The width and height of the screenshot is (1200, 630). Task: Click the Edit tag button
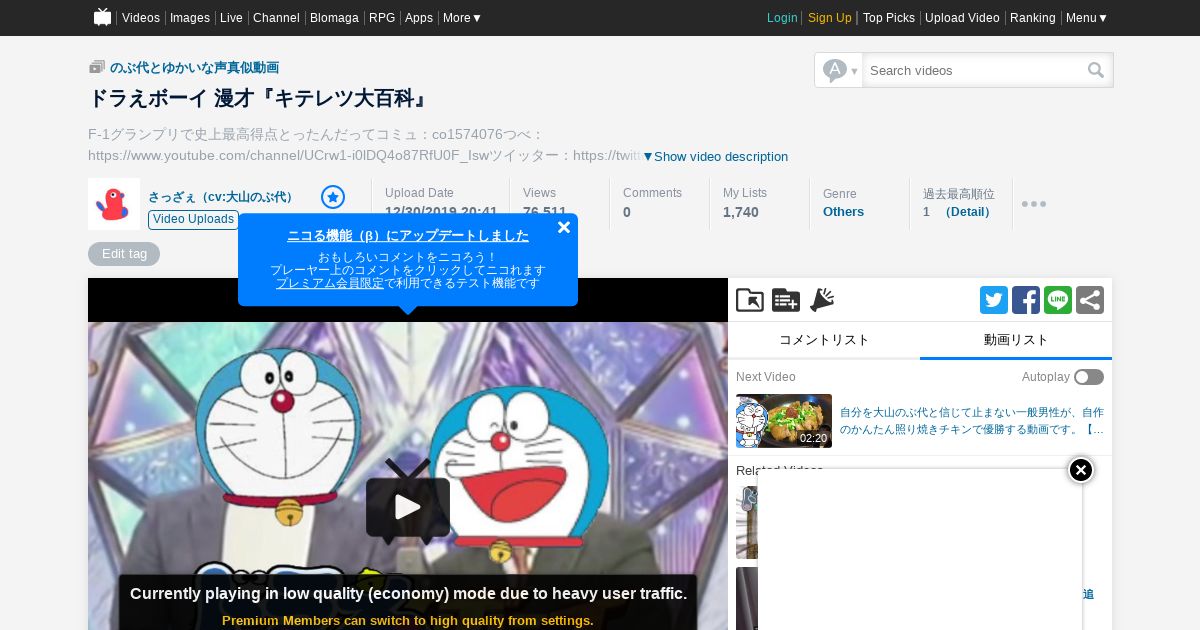click(x=124, y=254)
